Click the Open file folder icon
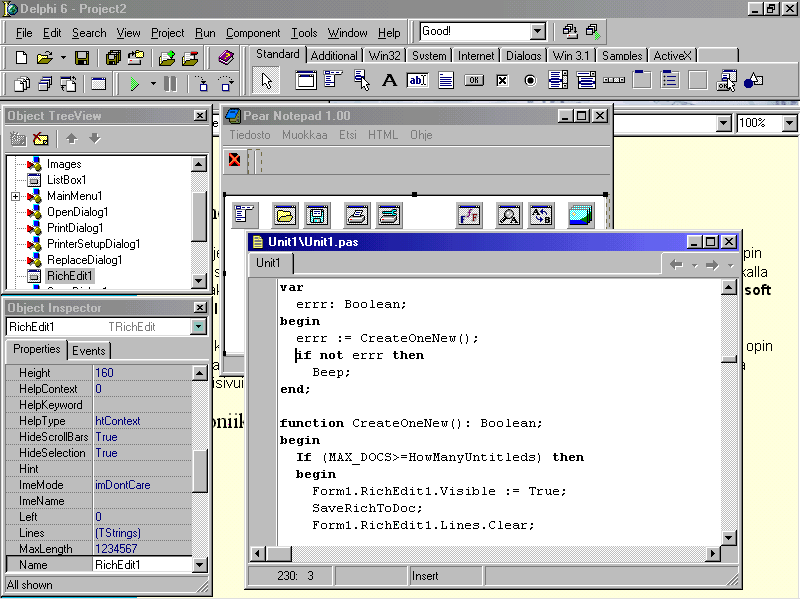Image resolution: width=800 pixels, height=600 pixels. point(45,58)
